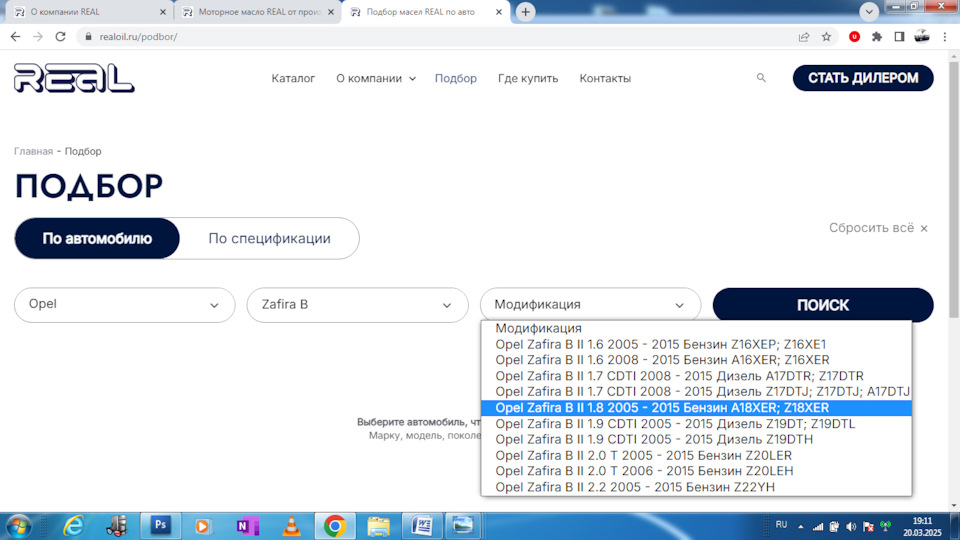Choose 2.0 T 2005-2015 Z20LER option

tap(696, 456)
